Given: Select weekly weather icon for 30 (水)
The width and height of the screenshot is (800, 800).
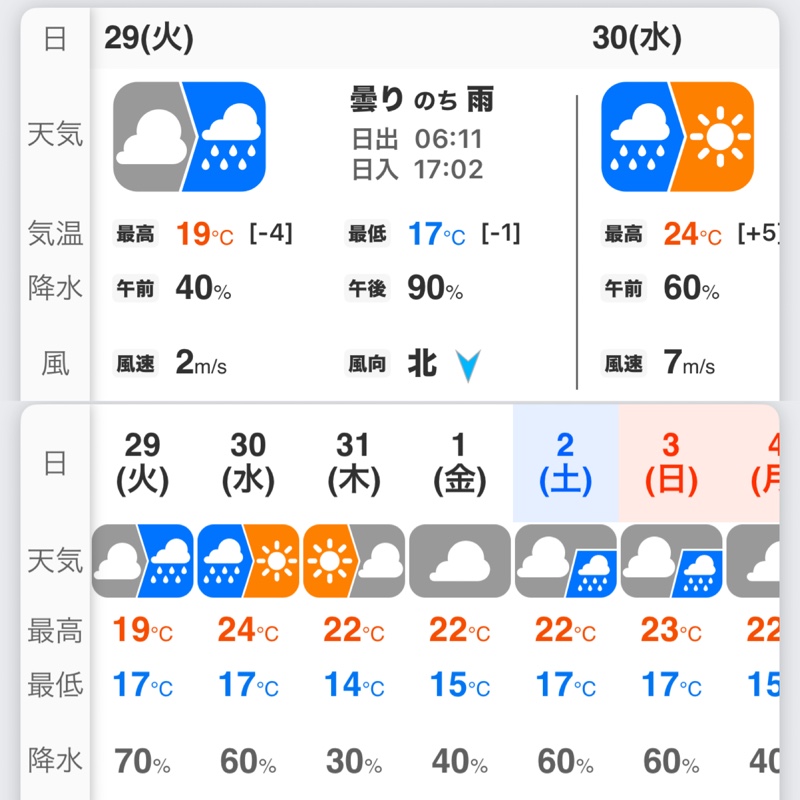Looking at the screenshot, I should [248, 561].
